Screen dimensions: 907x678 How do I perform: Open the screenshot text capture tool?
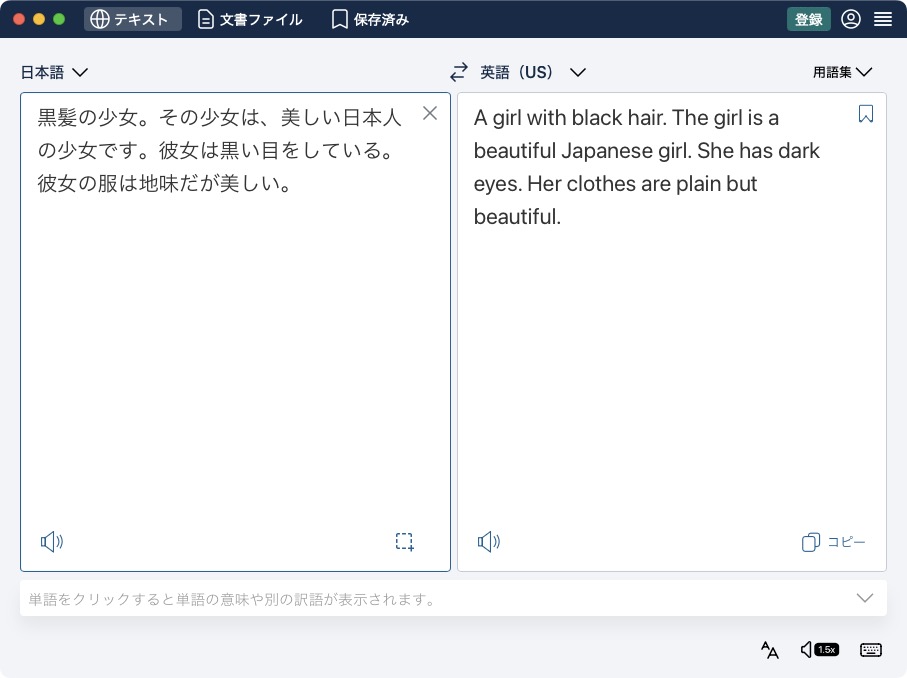(404, 541)
